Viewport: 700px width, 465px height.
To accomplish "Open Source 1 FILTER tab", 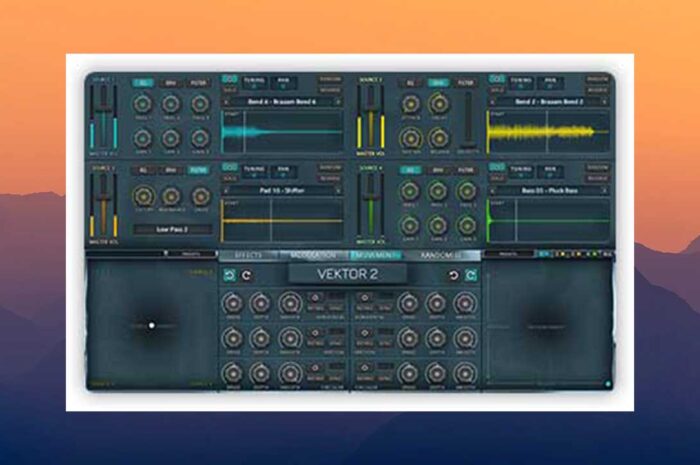I will tap(198, 83).
